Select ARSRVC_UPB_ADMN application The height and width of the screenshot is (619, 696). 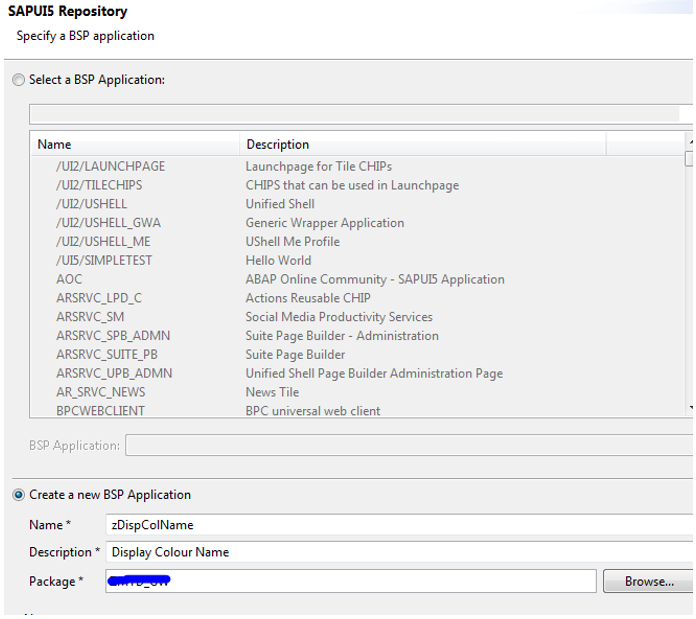point(358,374)
